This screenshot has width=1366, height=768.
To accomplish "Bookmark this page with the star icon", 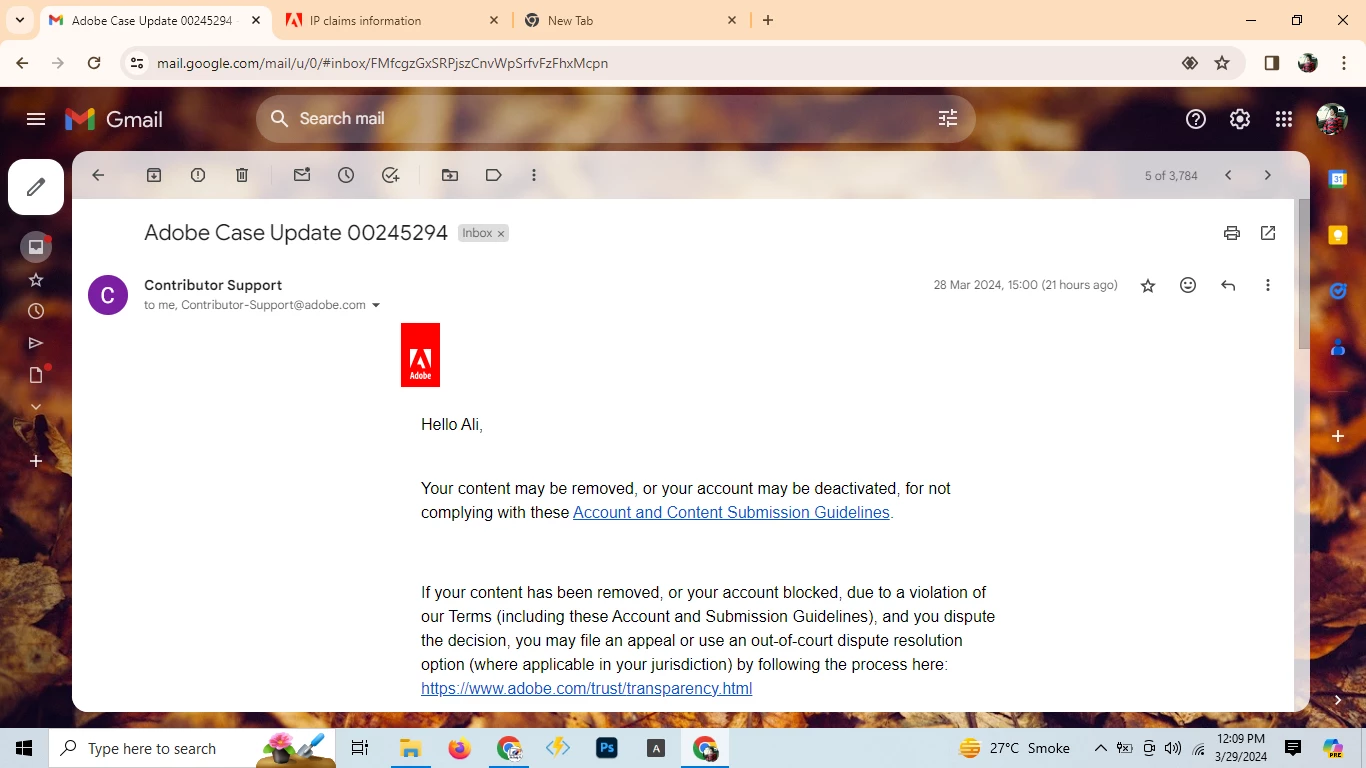I will tap(1222, 63).
